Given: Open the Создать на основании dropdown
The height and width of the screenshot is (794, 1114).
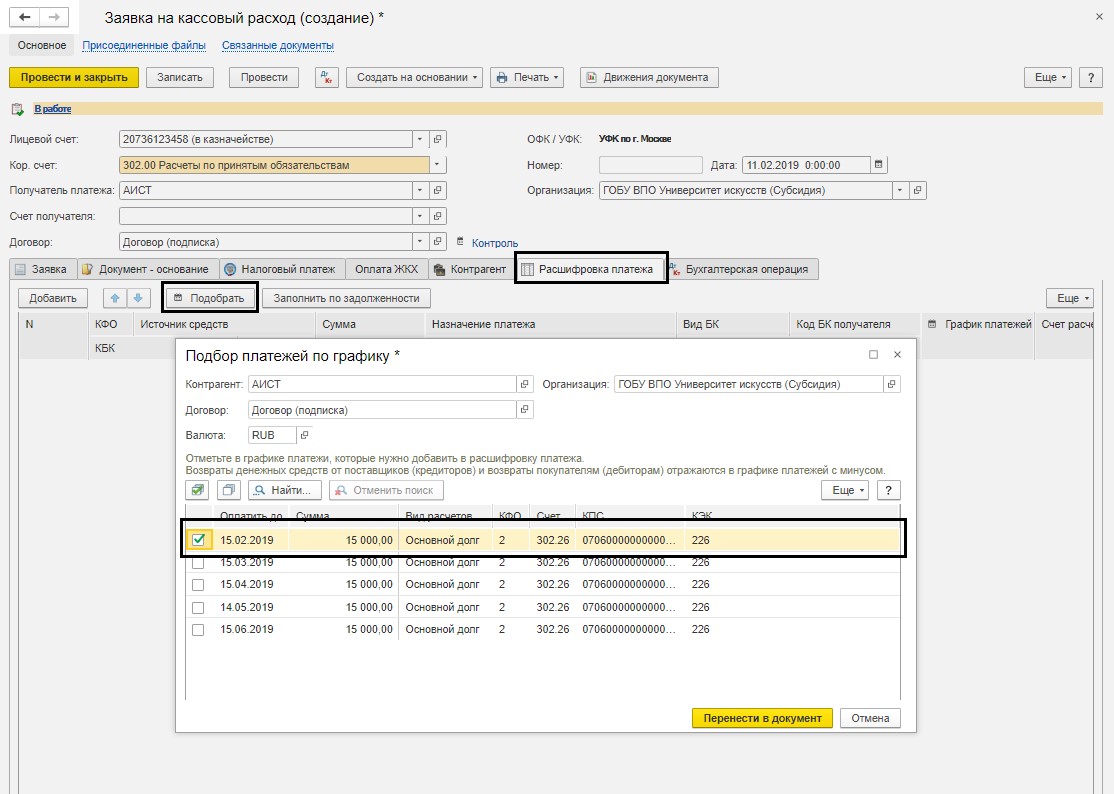Looking at the screenshot, I should click(x=414, y=77).
